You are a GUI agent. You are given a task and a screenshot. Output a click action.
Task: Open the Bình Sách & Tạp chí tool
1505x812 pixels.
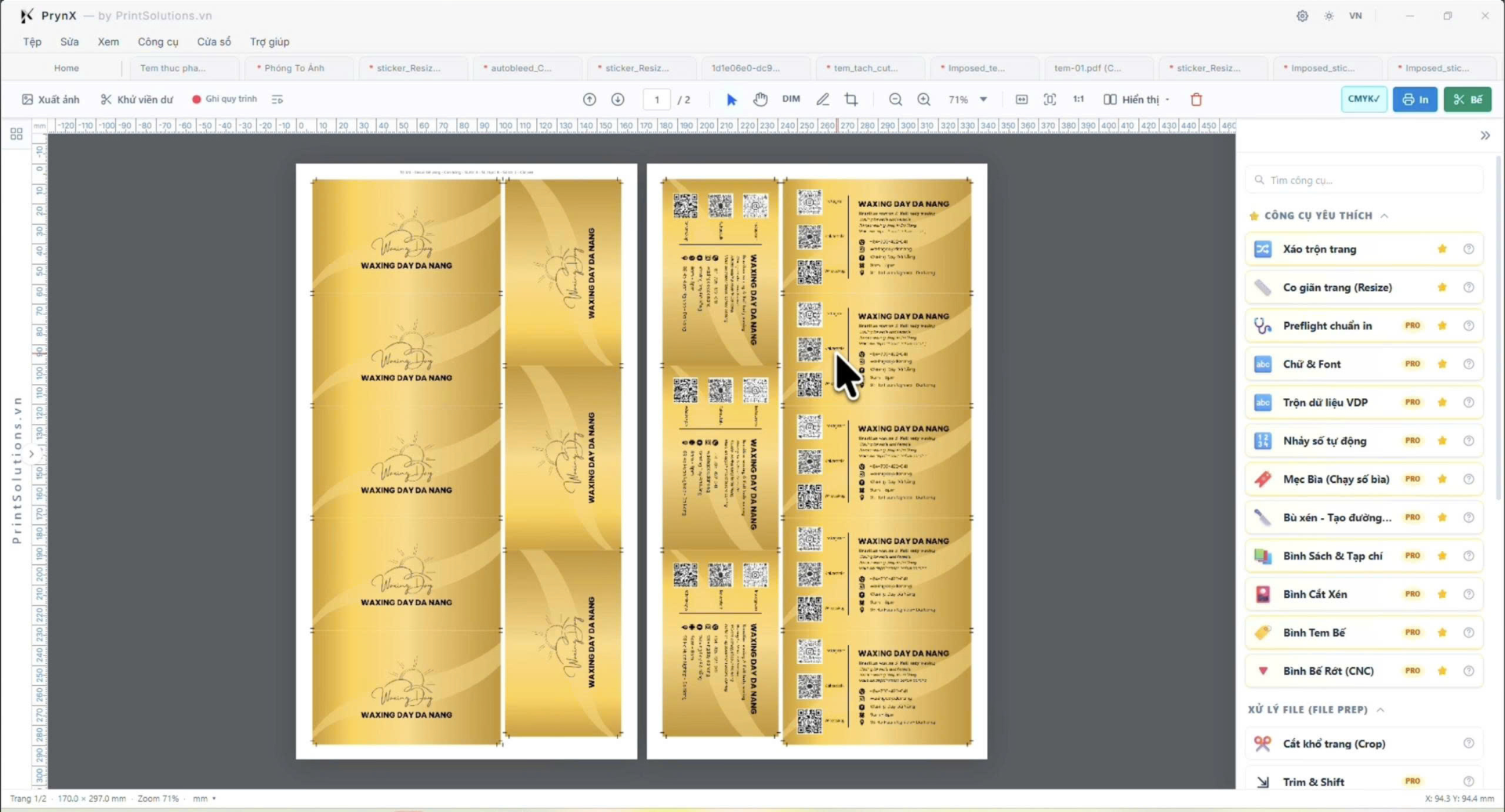click(x=1364, y=556)
